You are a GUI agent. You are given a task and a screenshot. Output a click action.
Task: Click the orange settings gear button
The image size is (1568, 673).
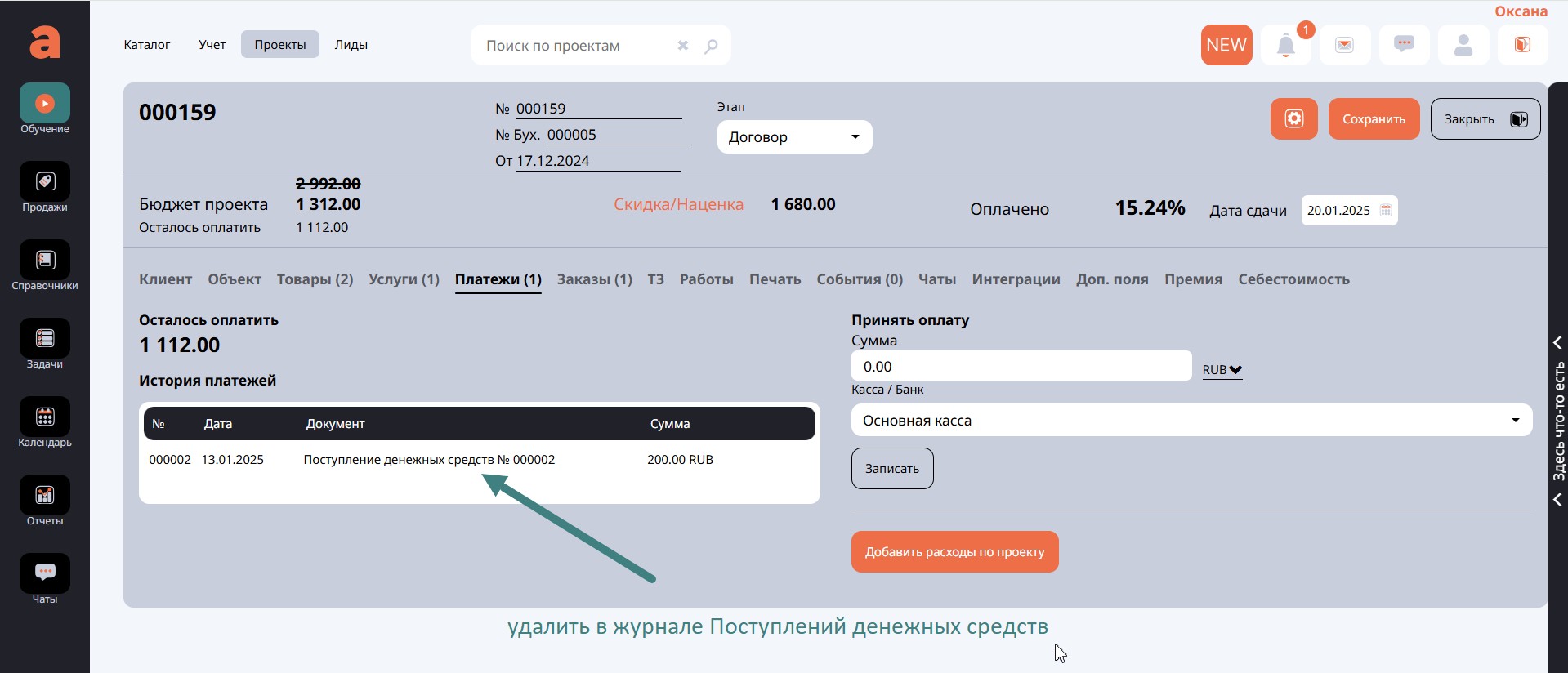1293,119
